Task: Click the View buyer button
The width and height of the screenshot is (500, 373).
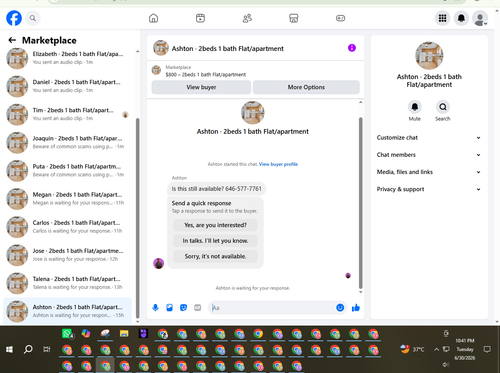Action: click(x=201, y=87)
